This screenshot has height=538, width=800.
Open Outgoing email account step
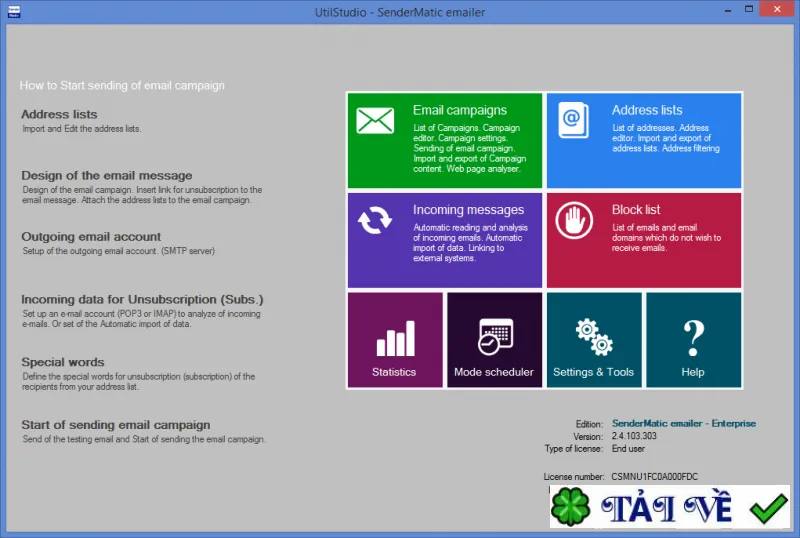click(x=91, y=237)
